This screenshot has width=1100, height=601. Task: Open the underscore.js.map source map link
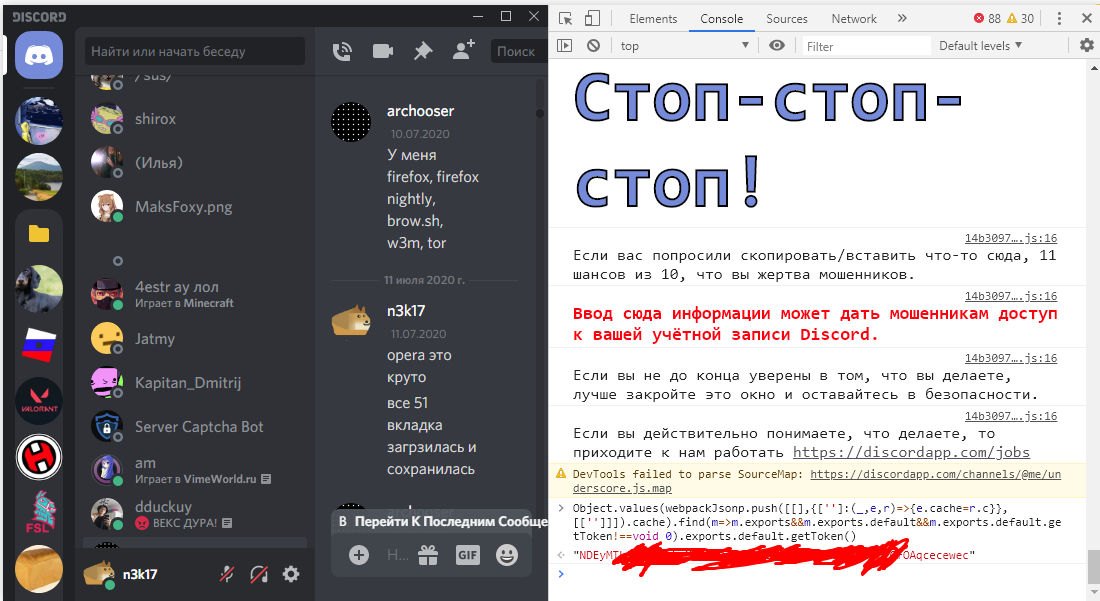pyautogui.click(x=817, y=481)
